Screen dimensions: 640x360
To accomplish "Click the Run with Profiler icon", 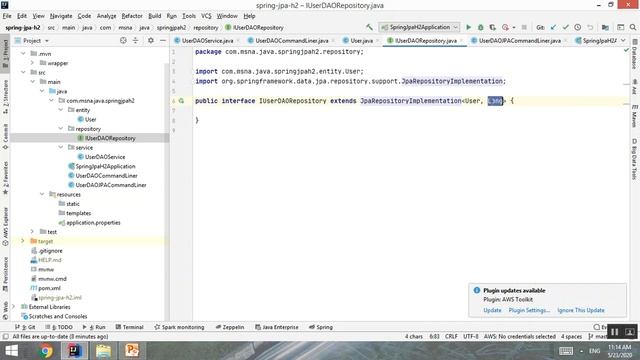I will coord(505,27).
